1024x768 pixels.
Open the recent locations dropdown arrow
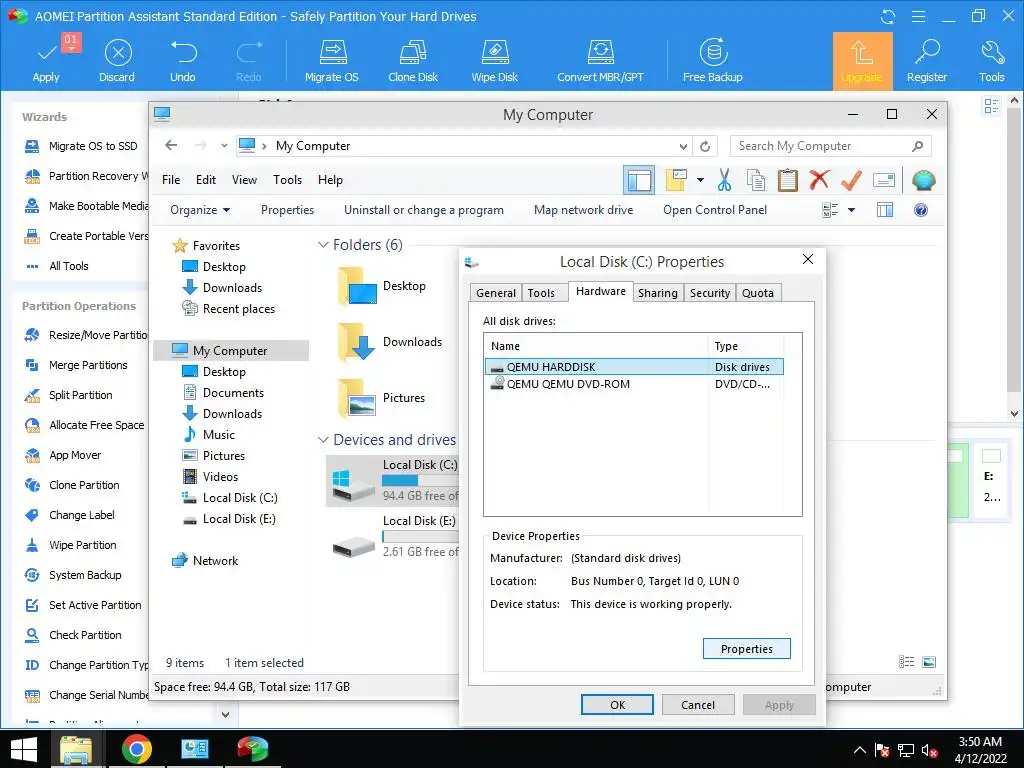click(x=224, y=146)
